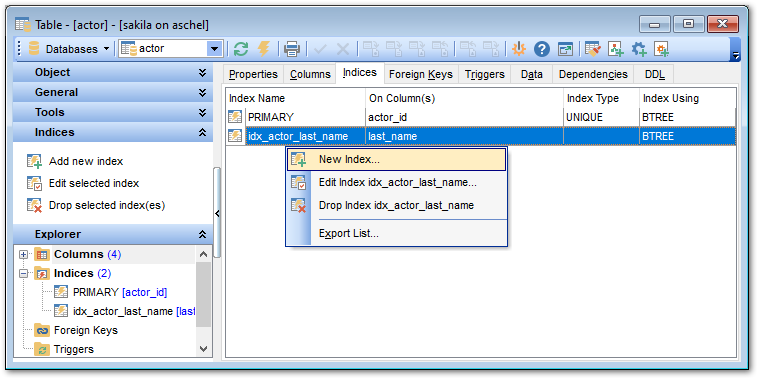Viewport: 758px width, 379px height.
Task: Select PRIMARY [actor_id] in Explorer tree
Action: click(x=120, y=292)
